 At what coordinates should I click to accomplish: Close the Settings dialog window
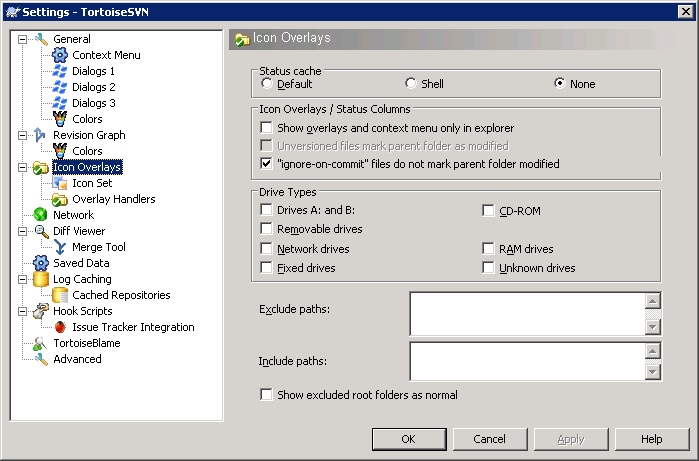(685, 12)
